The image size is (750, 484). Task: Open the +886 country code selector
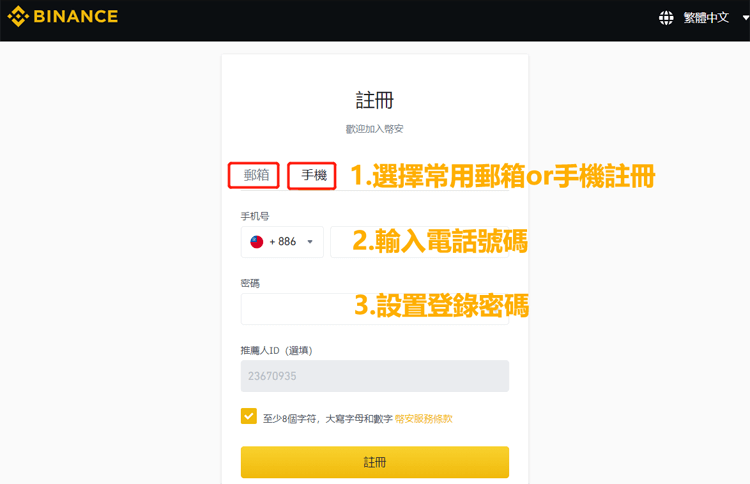pos(282,242)
